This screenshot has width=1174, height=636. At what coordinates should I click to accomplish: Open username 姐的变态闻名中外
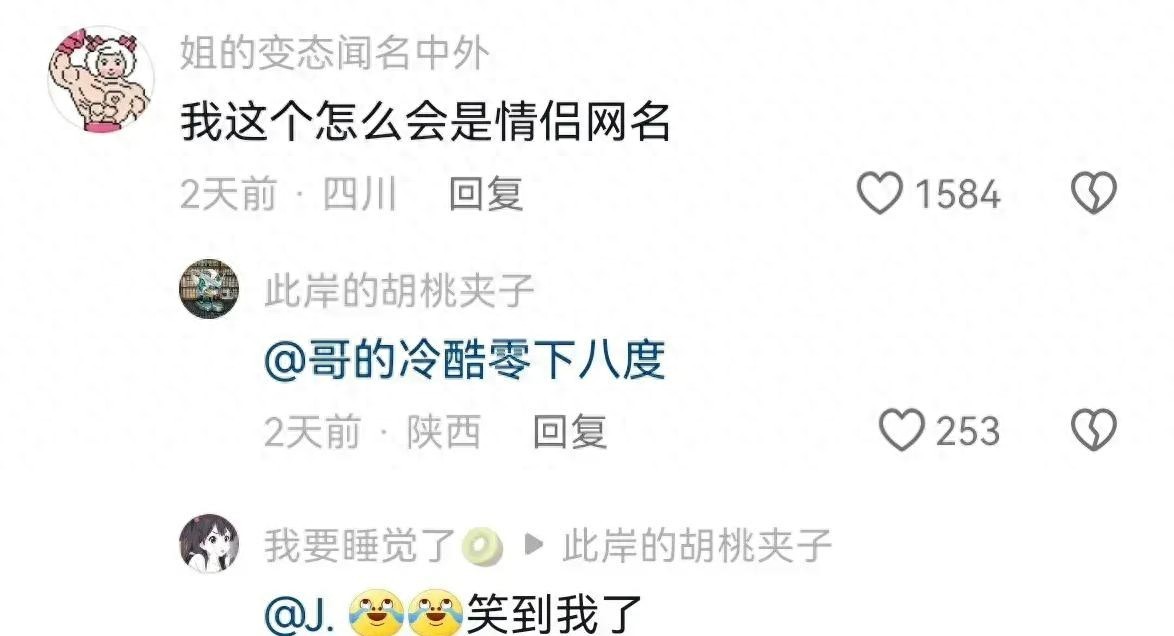335,54
